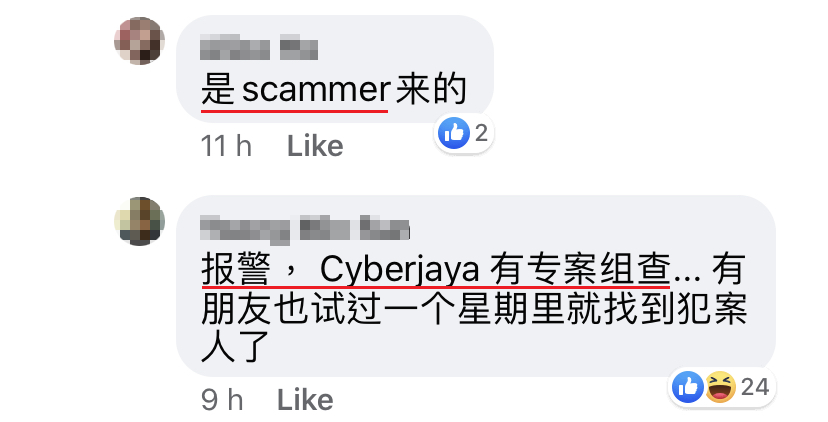The image size is (828, 422).
Task: Click the blurred name above the scammer comment
Action: coord(259,48)
